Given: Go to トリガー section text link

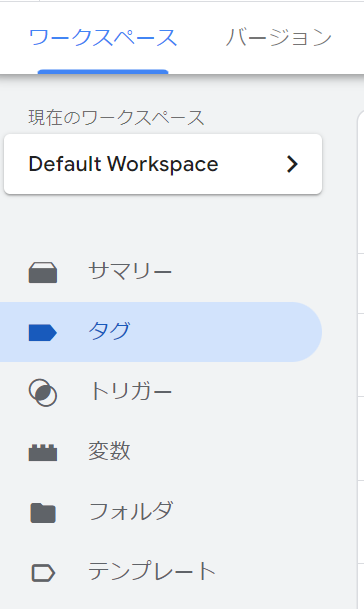Looking at the screenshot, I should pyautogui.click(x=130, y=391).
